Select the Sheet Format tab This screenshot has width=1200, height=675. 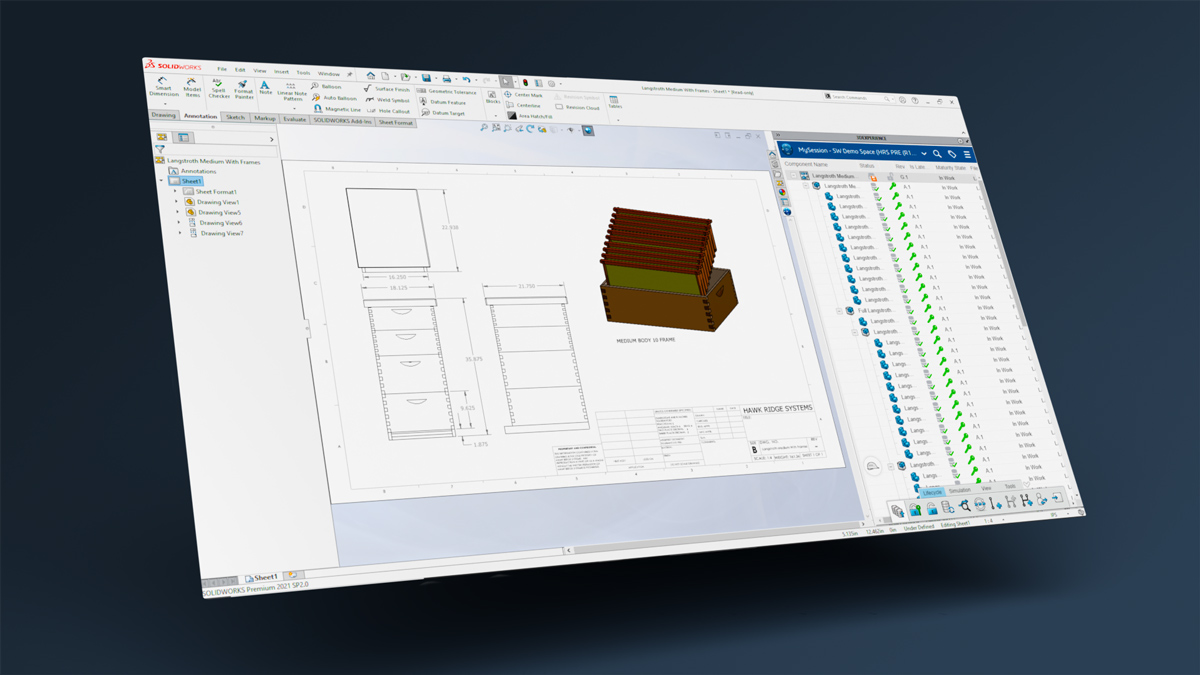396,122
